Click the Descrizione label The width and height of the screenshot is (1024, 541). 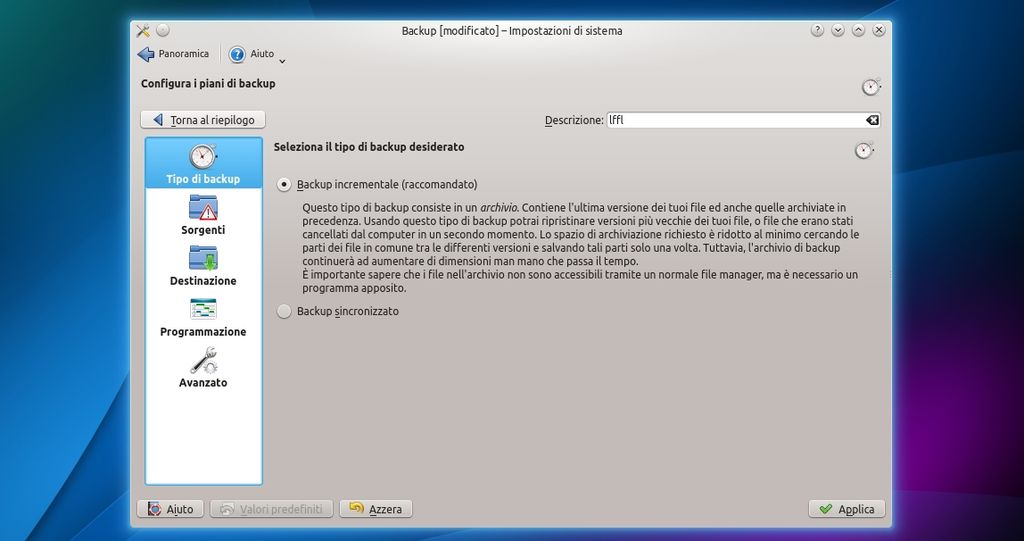(574, 120)
